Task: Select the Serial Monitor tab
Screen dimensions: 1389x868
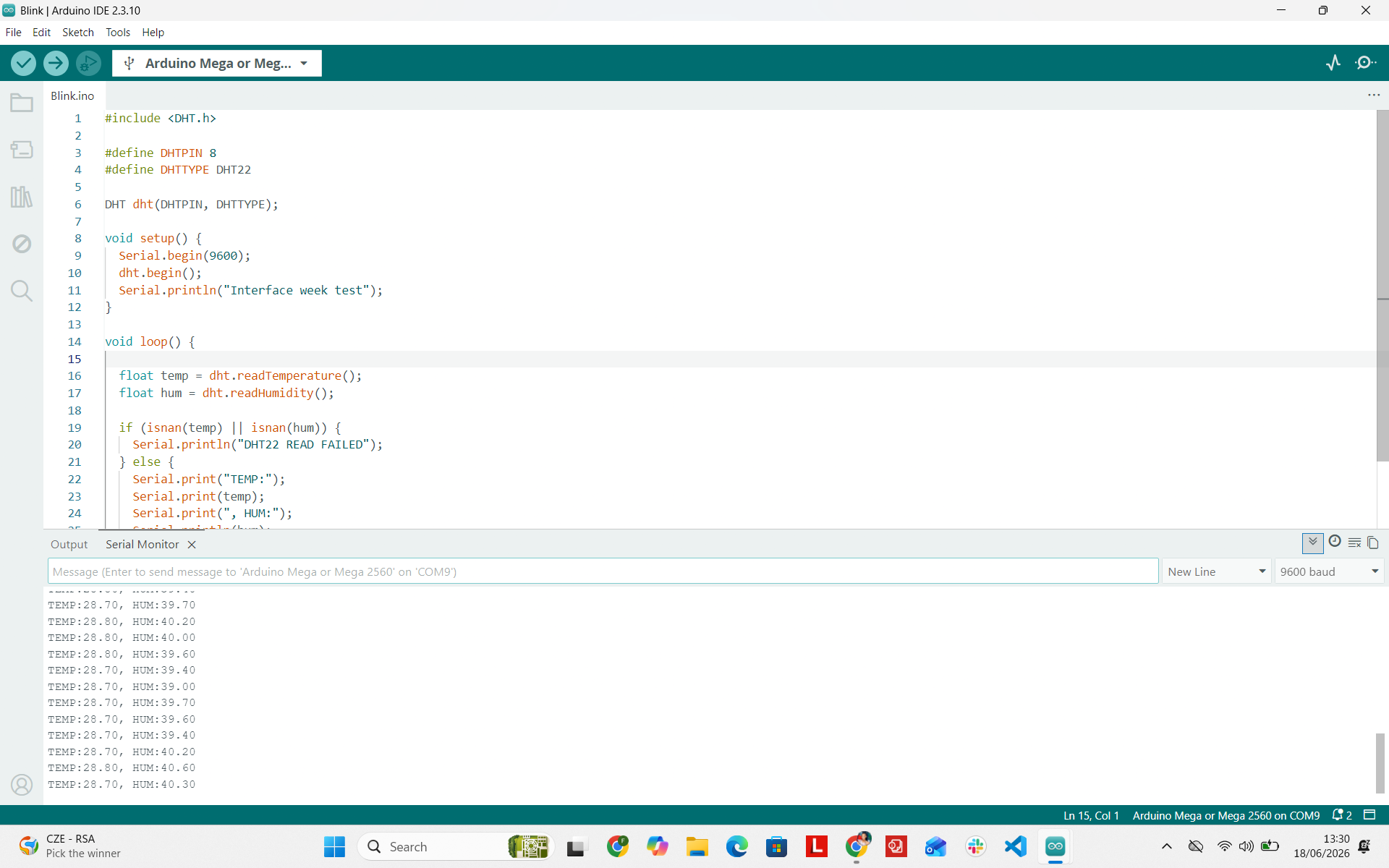Action: click(x=143, y=545)
